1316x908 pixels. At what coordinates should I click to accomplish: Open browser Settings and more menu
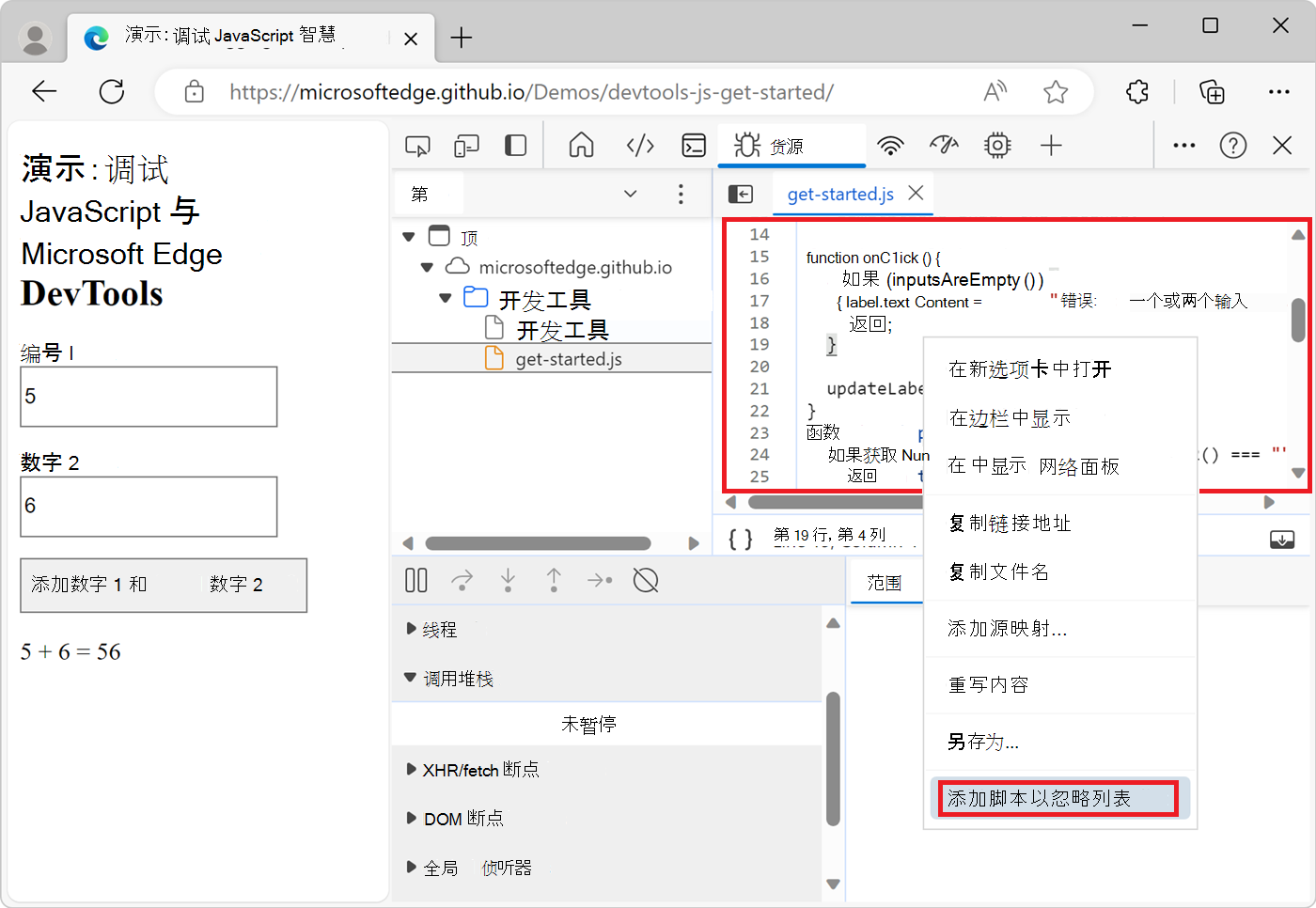pyautogui.click(x=1279, y=92)
